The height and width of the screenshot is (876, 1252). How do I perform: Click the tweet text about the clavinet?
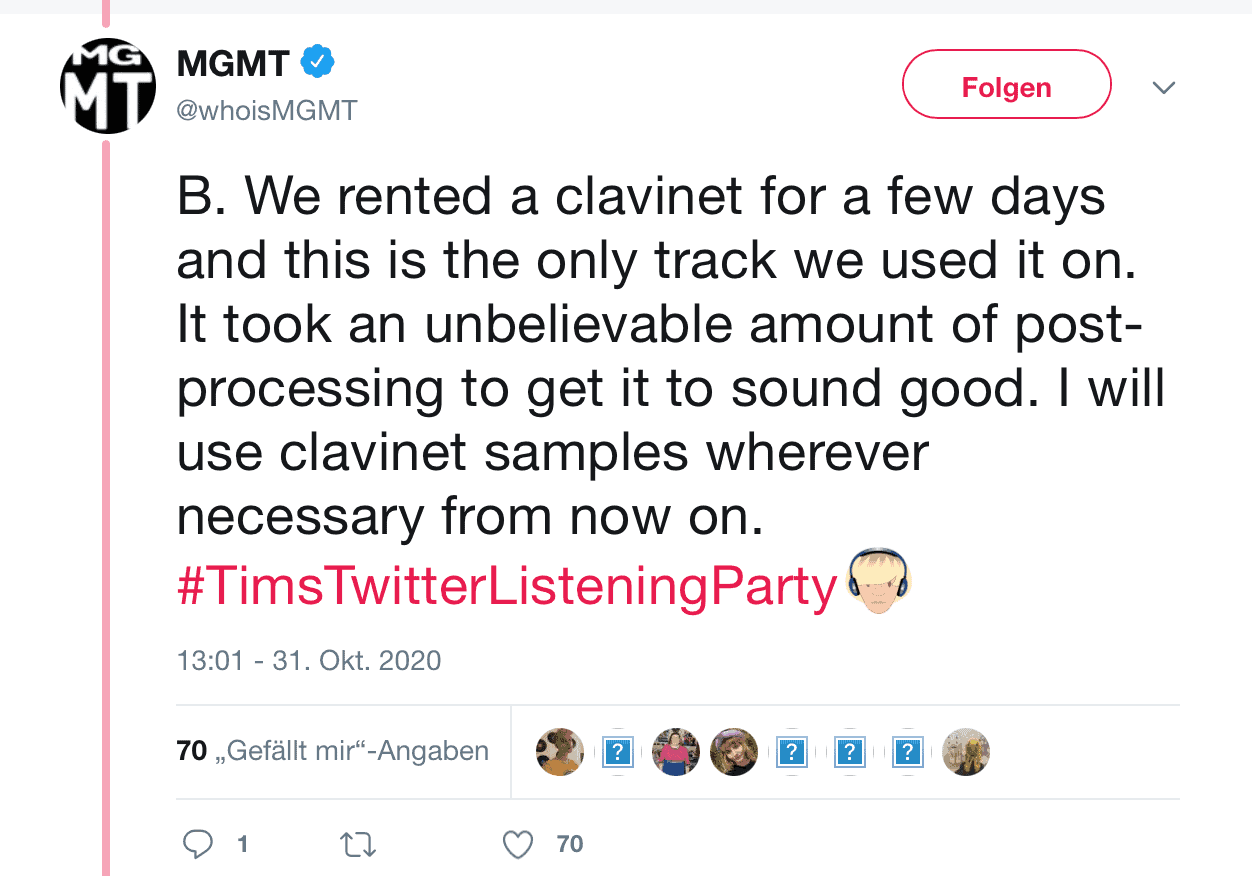pyautogui.click(x=640, y=357)
